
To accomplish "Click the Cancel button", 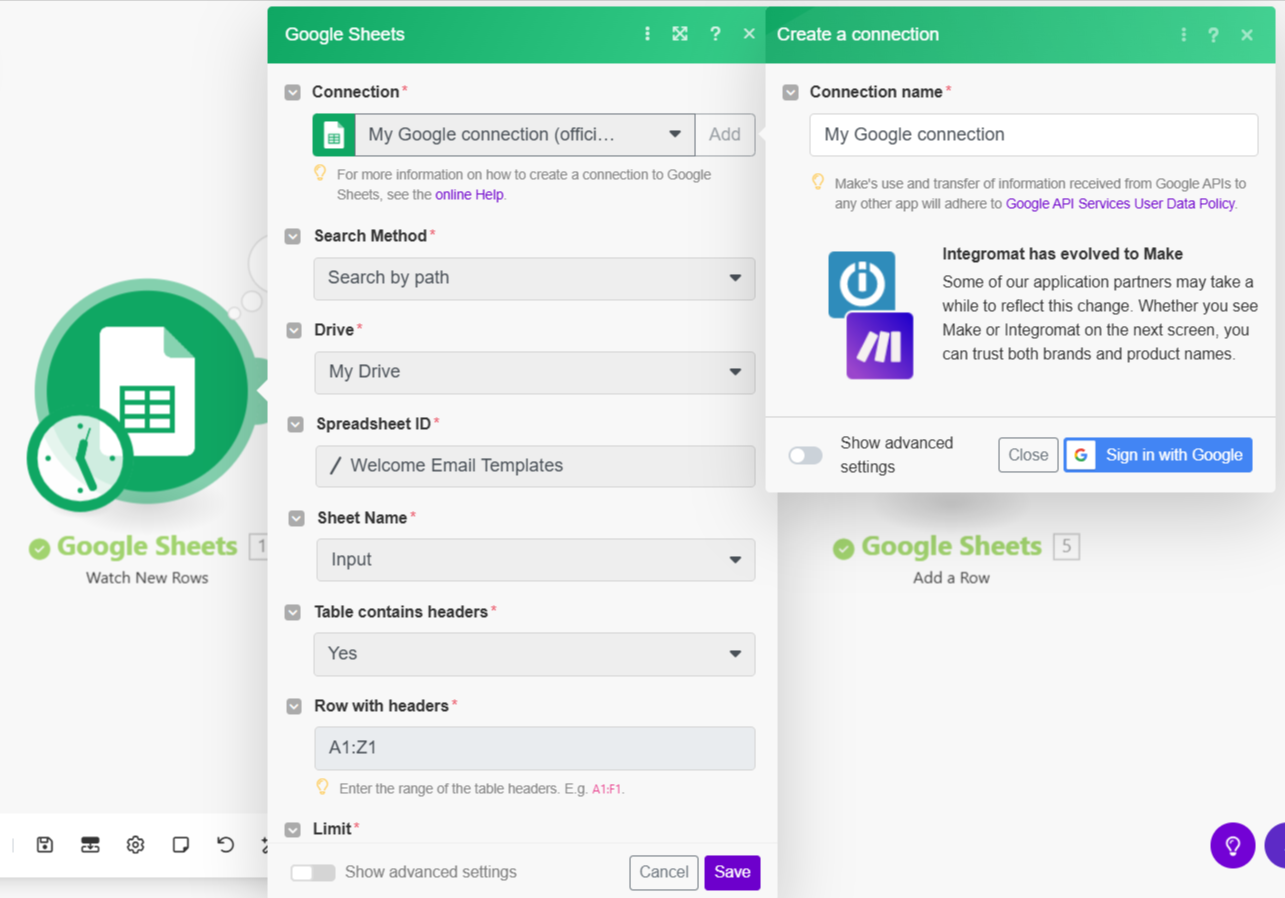I will [664, 873].
